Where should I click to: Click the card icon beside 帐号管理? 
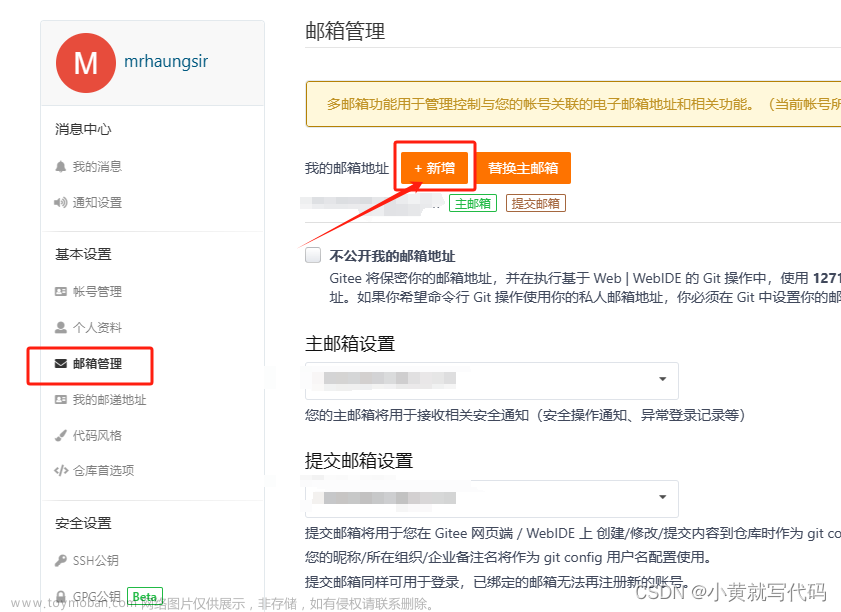tap(61, 292)
